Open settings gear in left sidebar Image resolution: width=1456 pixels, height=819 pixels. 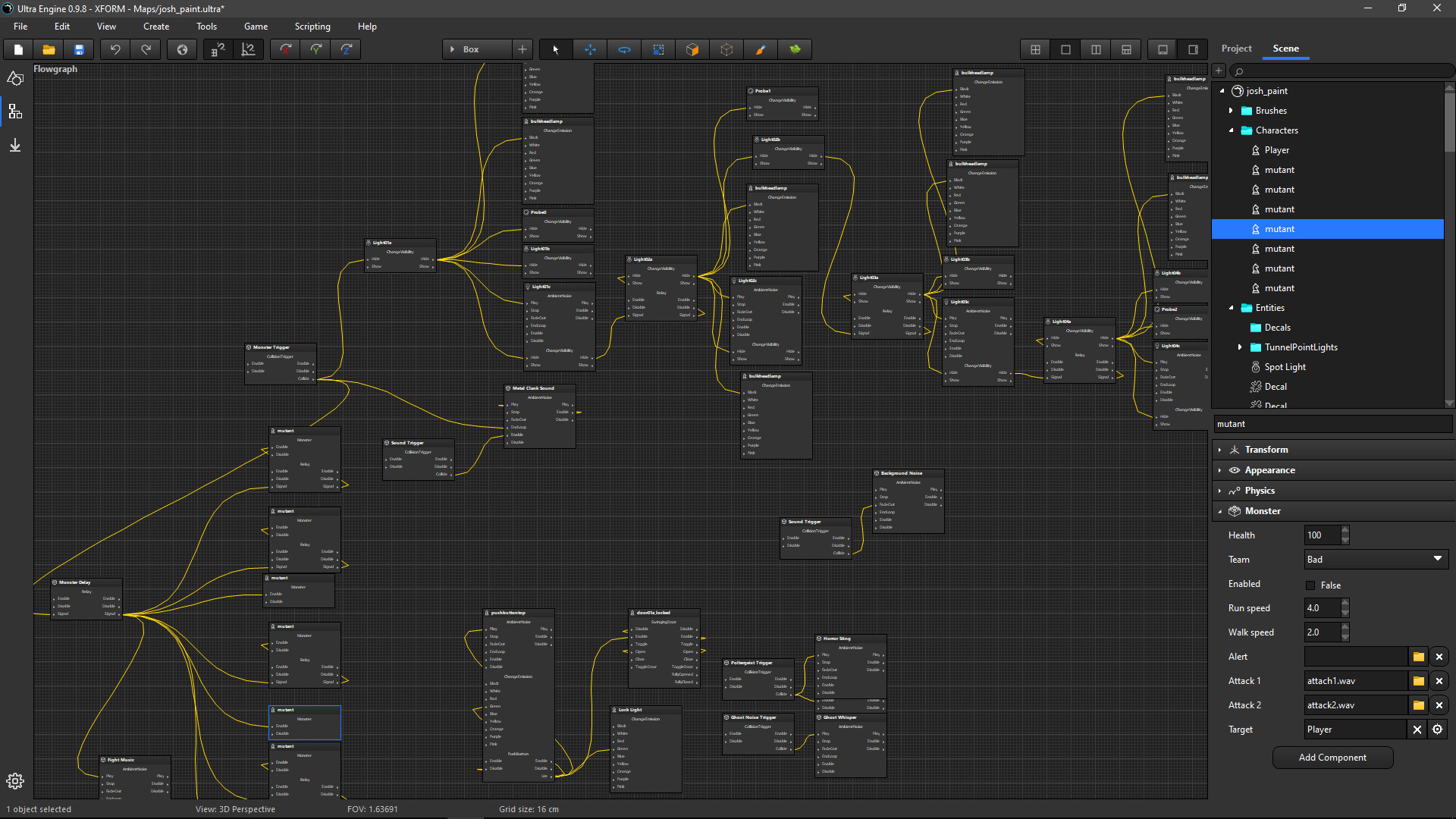pyautogui.click(x=15, y=781)
